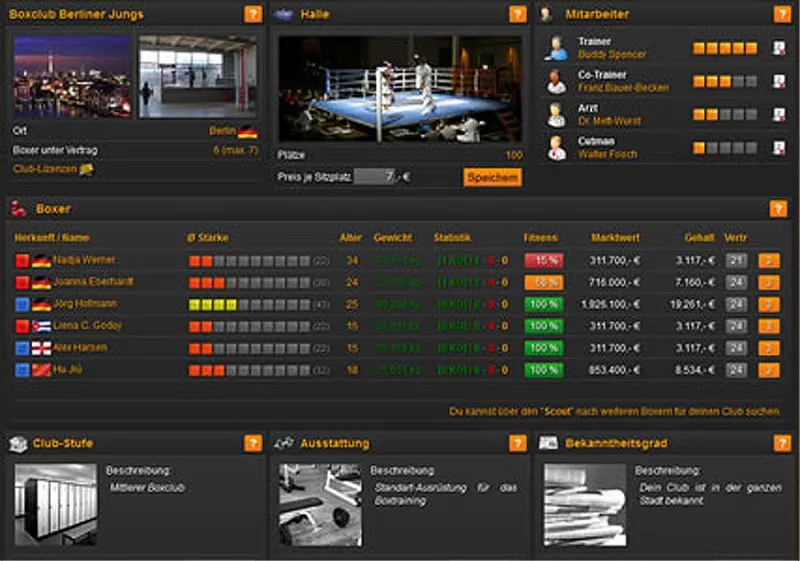Click the locker room image in Club-Stufe

pyautogui.click(x=55, y=505)
